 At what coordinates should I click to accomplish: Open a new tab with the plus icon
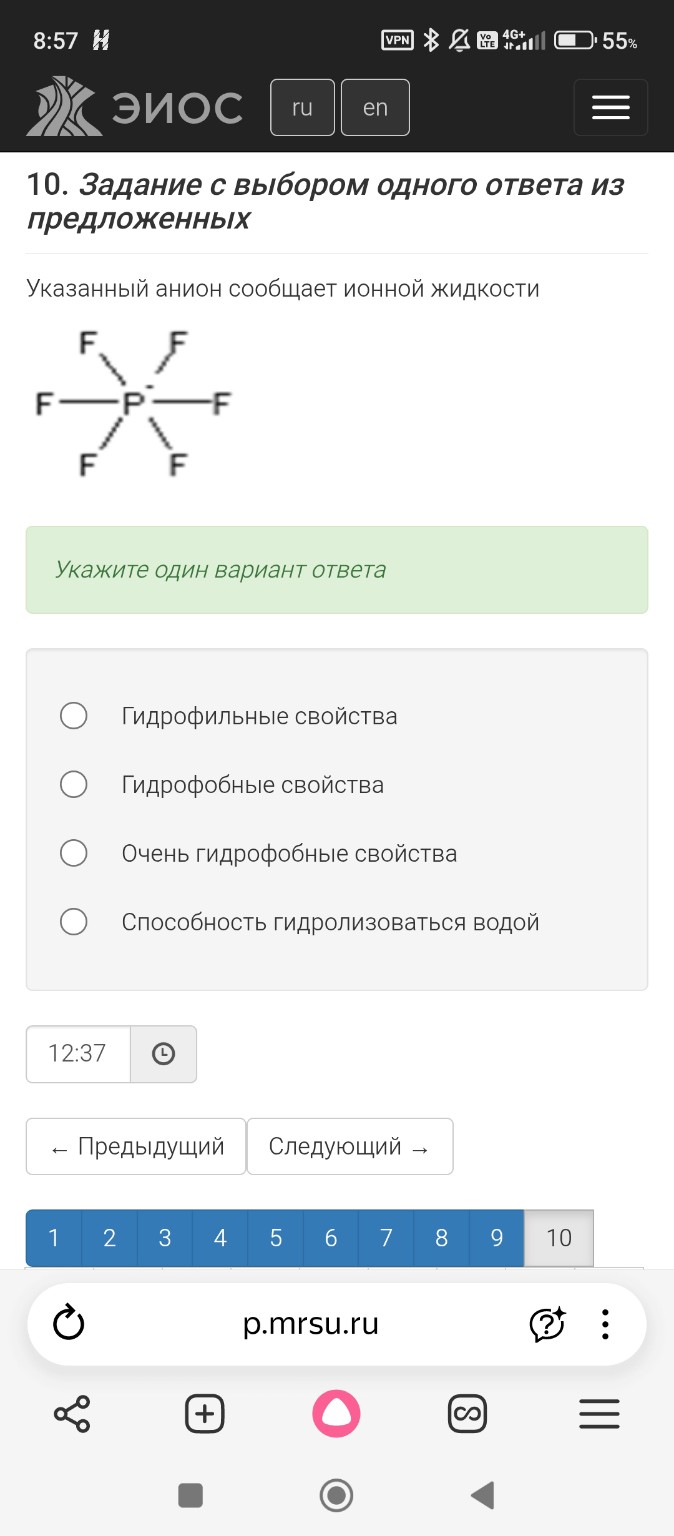click(203, 1413)
